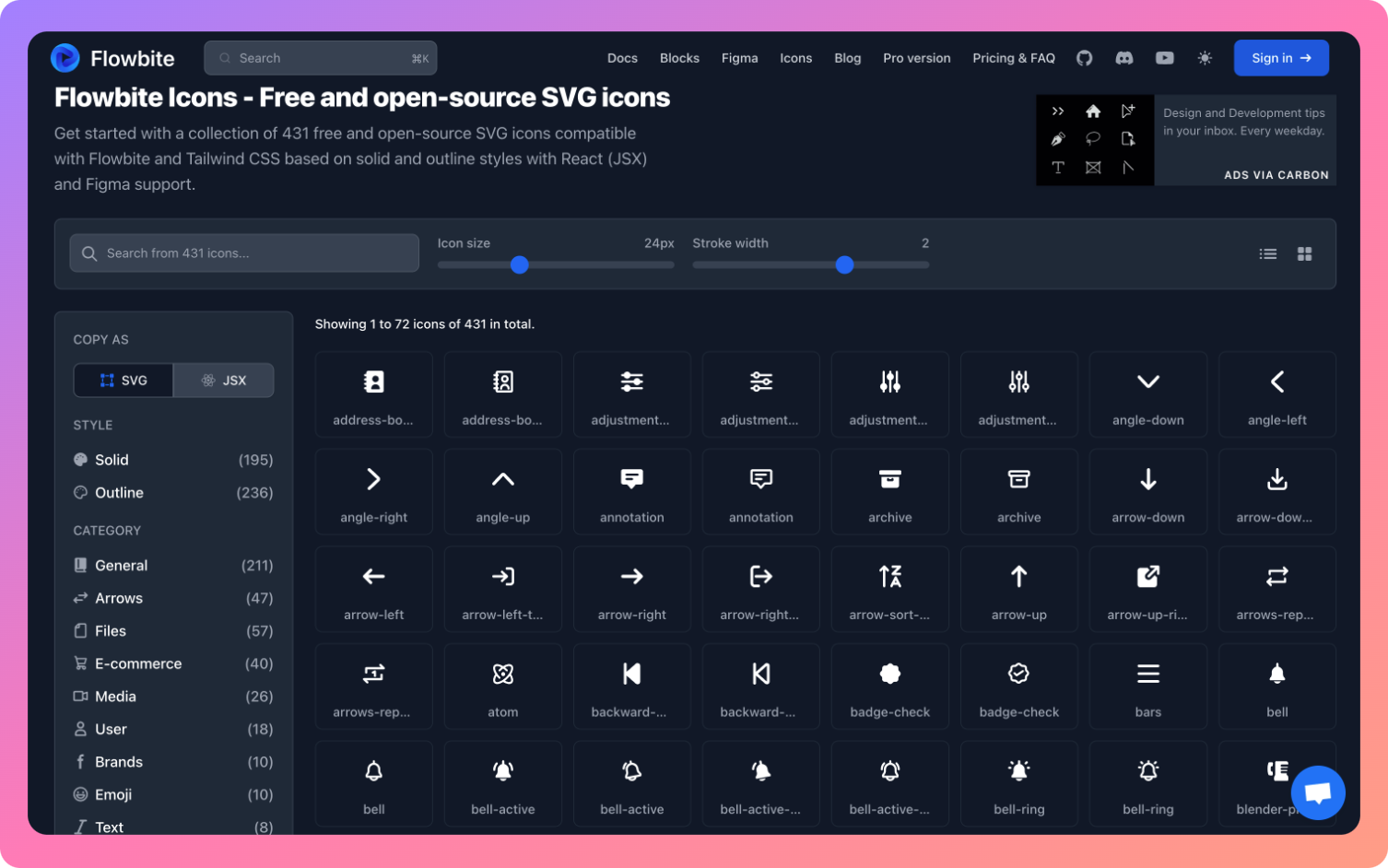Open the YouTube icon in navbar
The height and width of the screenshot is (868, 1388).
pos(1165,58)
